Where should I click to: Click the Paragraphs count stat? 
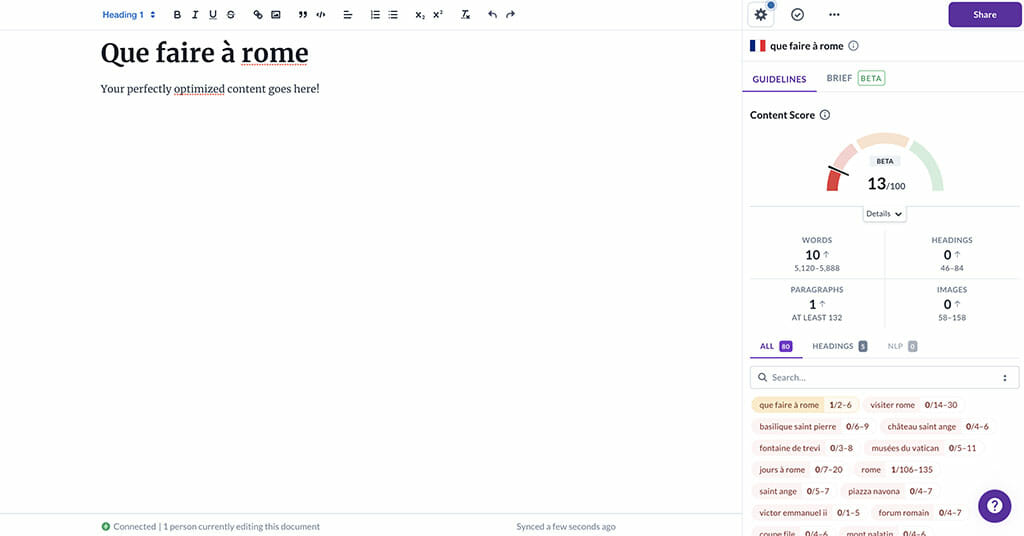817,304
